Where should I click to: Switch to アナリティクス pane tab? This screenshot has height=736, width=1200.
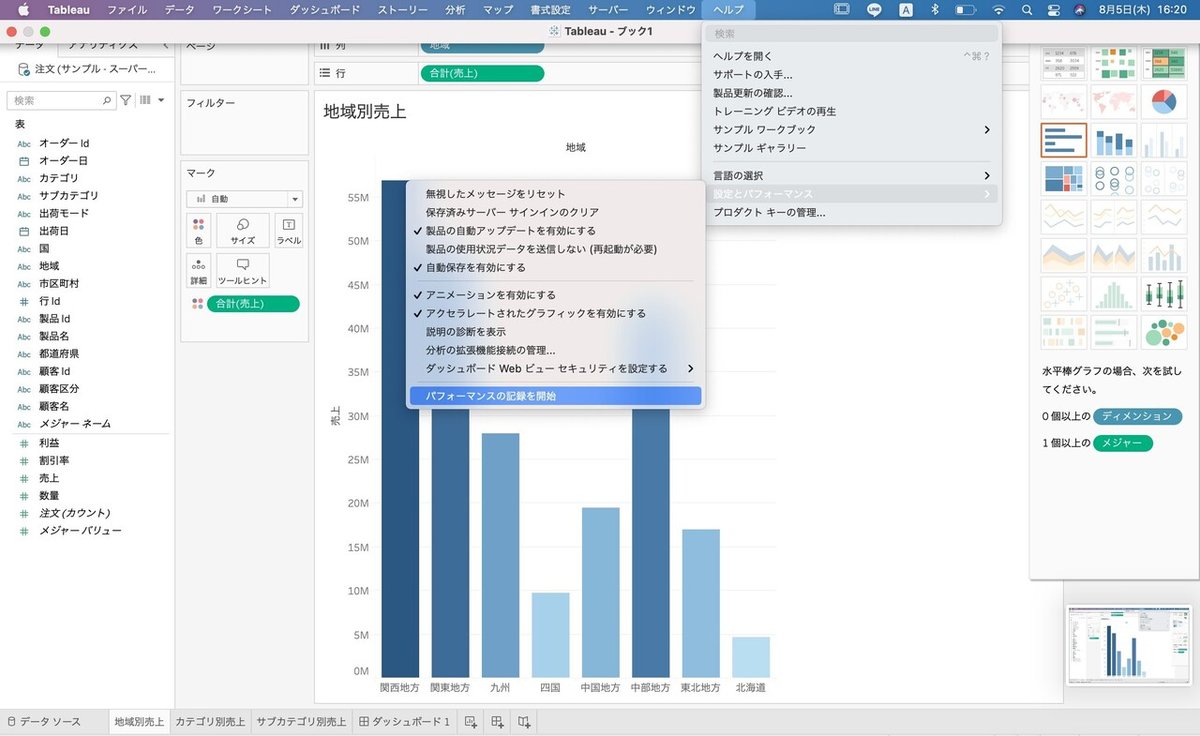point(105,46)
